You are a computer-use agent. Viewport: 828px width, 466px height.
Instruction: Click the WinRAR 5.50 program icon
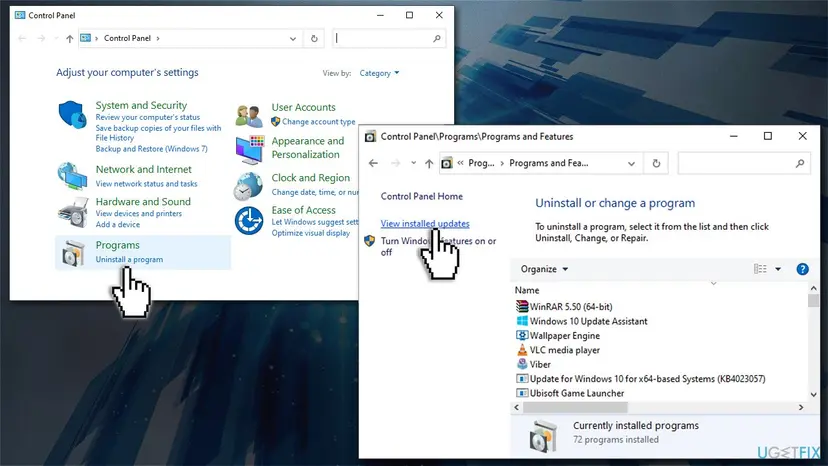522,306
